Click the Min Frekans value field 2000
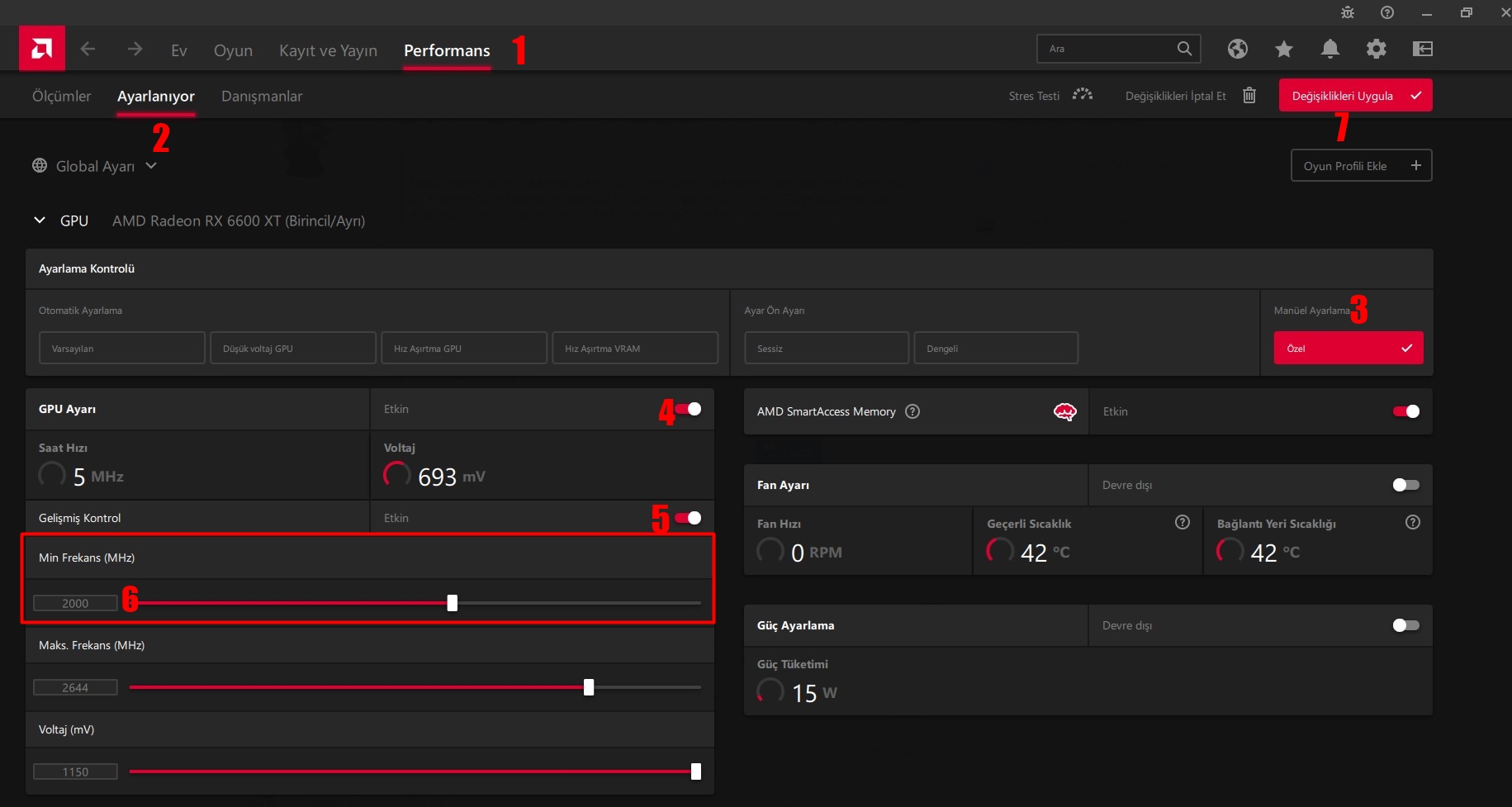 [x=75, y=603]
